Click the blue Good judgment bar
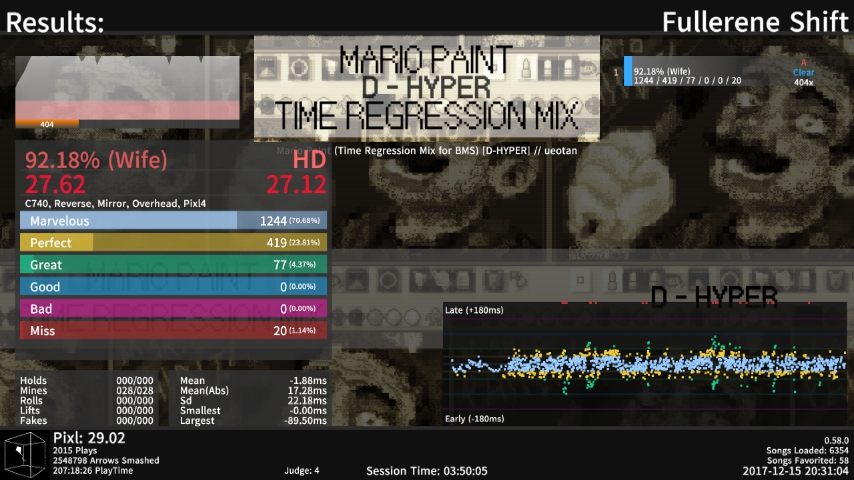The width and height of the screenshot is (854, 480). coord(173,287)
